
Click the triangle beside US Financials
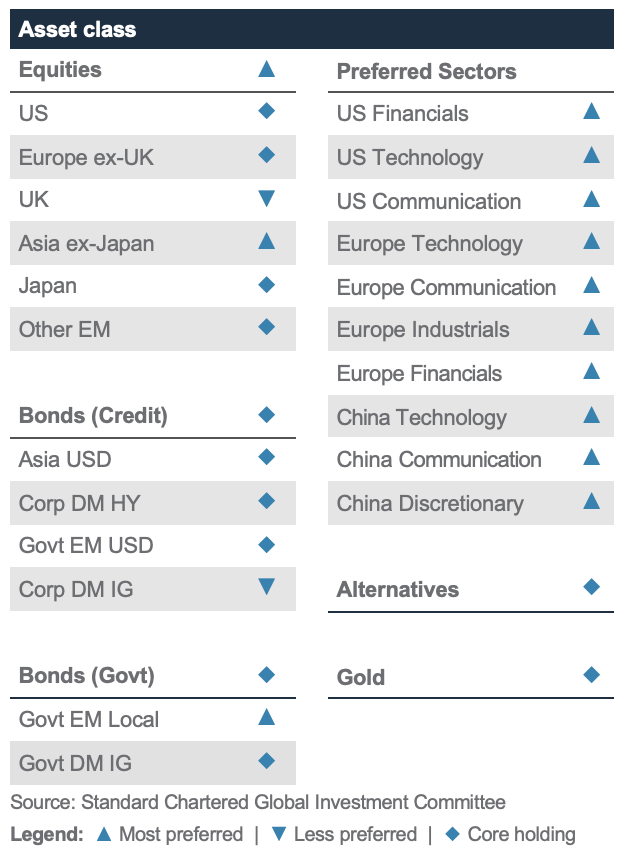(592, 111)
